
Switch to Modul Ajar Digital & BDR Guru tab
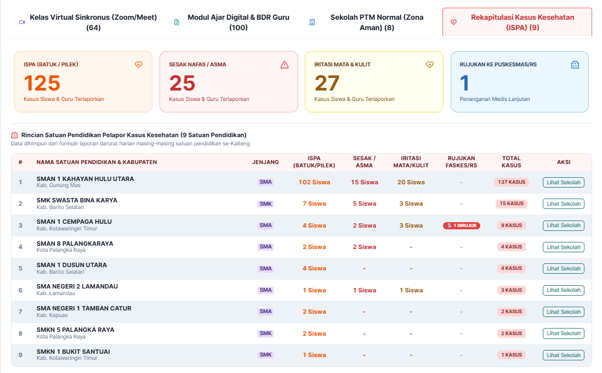[232, 22]
